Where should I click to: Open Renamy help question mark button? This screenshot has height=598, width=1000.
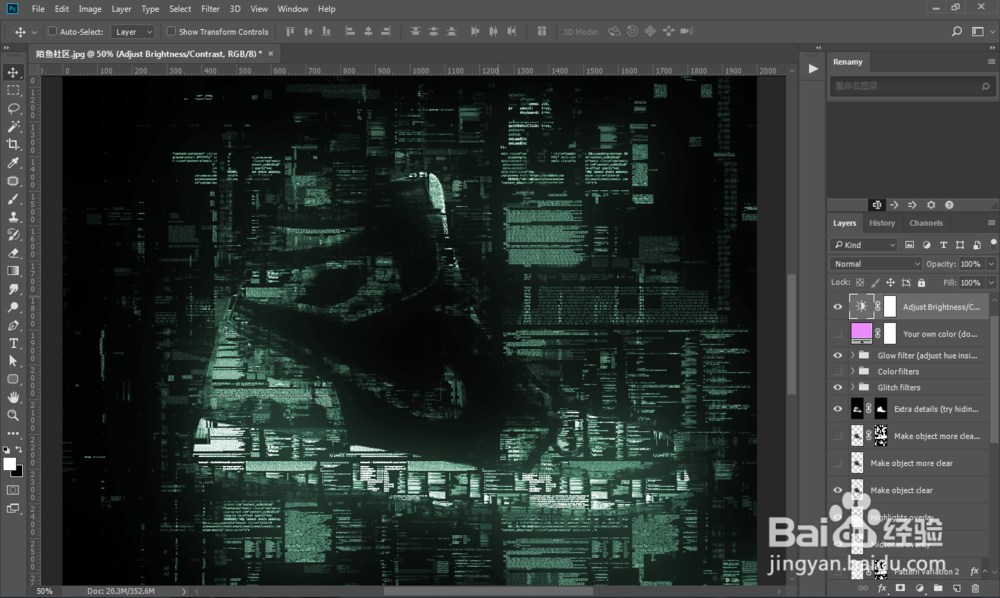click(x=949, y=205)
